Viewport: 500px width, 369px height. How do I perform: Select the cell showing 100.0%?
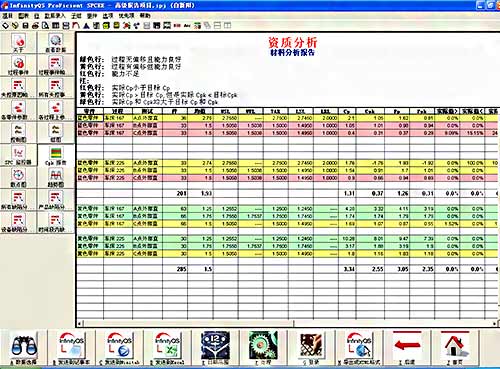(472, 163)
